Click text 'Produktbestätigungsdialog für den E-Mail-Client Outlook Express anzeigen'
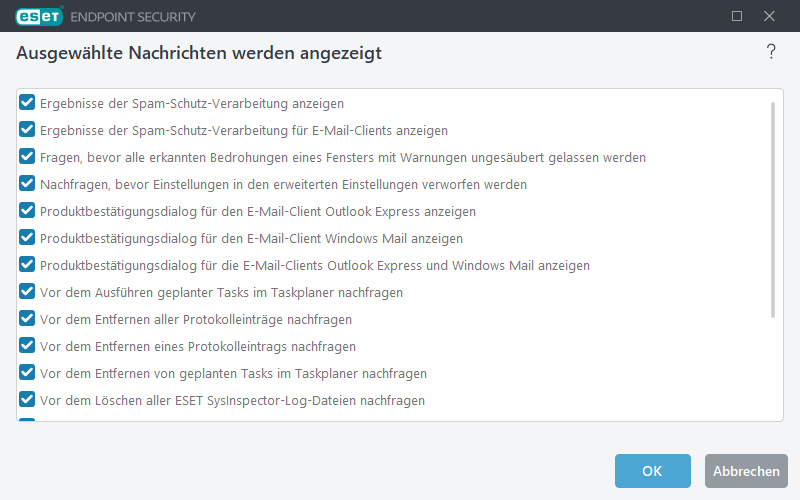The height and width of the screenshot is (500, 800). [258, 212]
